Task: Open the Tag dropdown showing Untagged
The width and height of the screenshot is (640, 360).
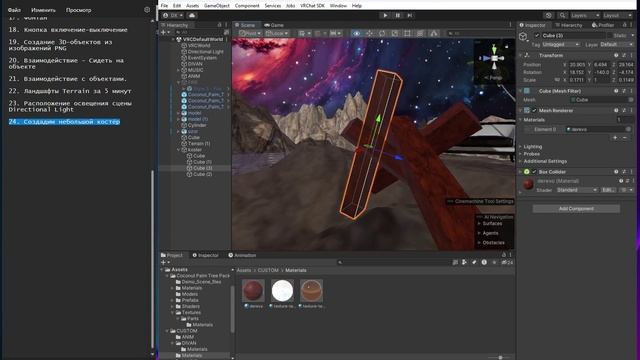Action: (561, 44)
